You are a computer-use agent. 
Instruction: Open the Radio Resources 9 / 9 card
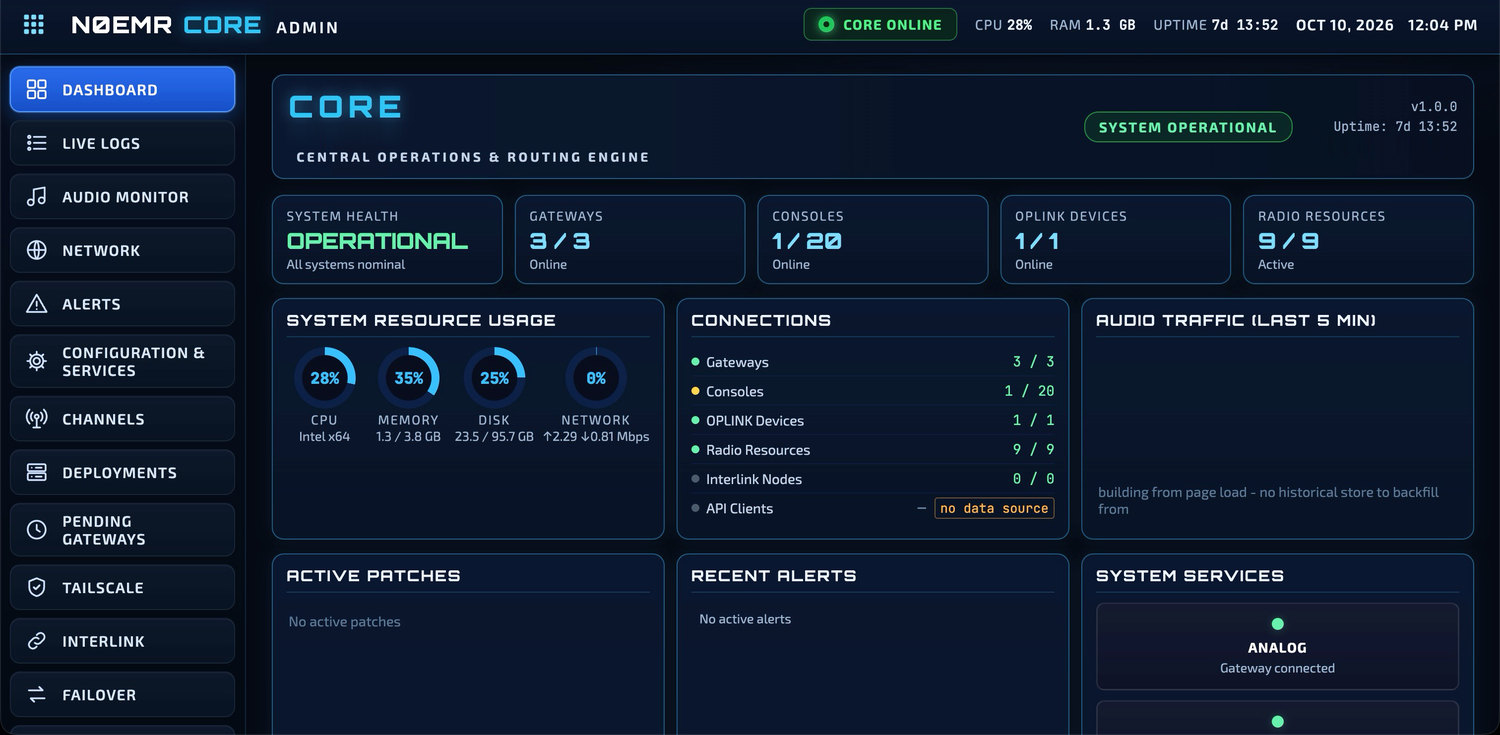1358,240
